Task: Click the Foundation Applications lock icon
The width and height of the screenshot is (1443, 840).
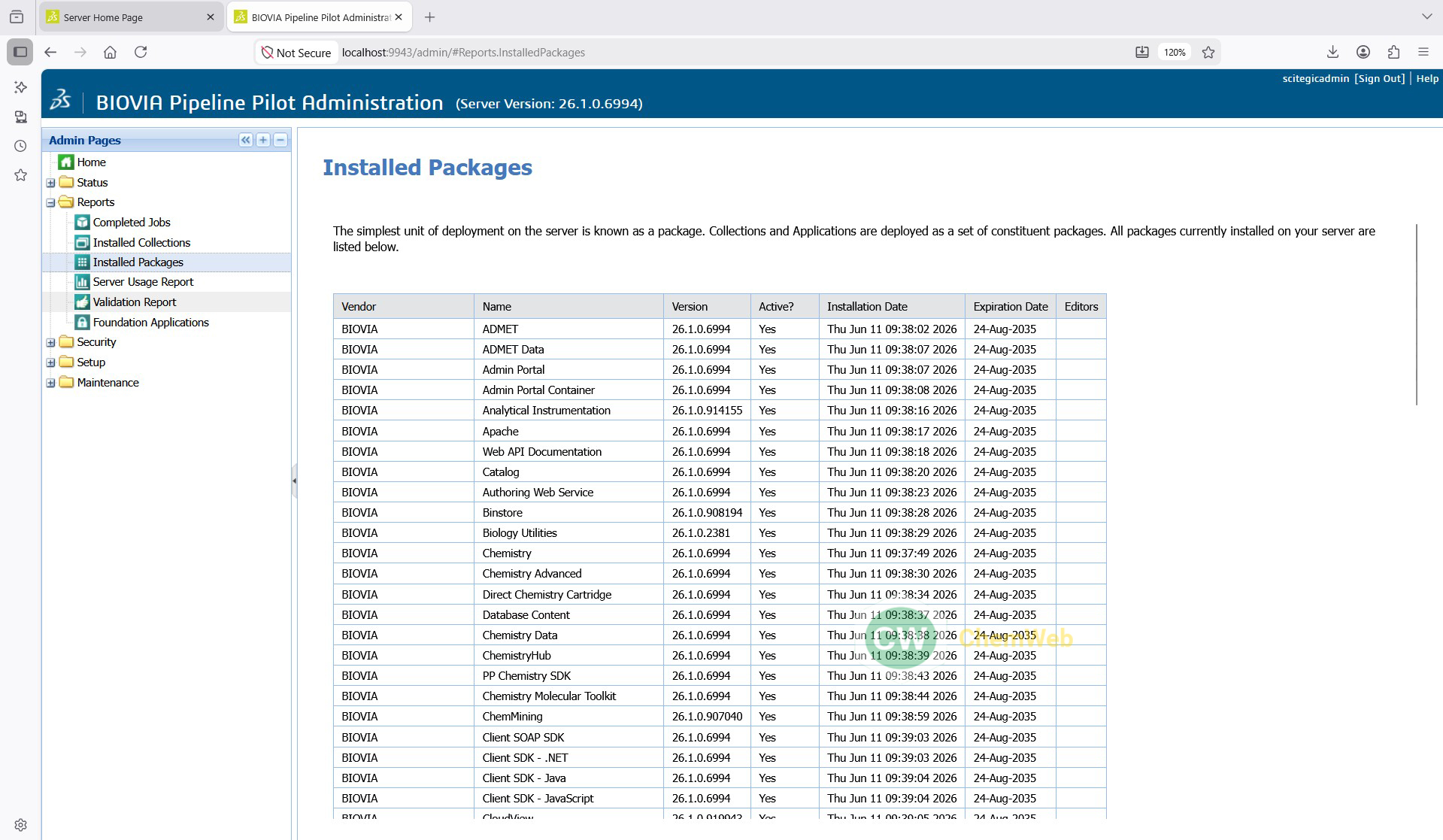Action: (82, 323)
